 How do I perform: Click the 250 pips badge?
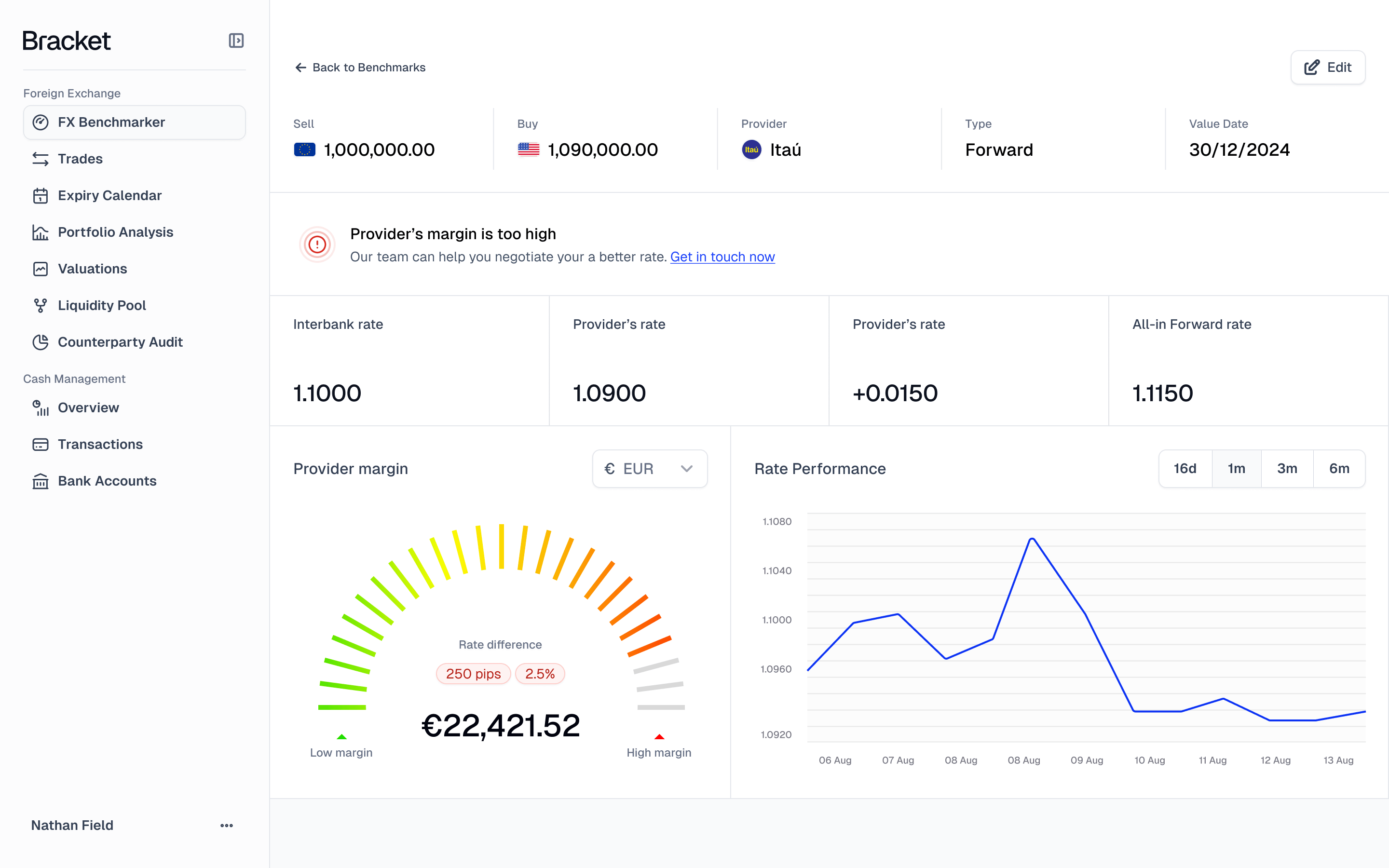pos(473,674)
